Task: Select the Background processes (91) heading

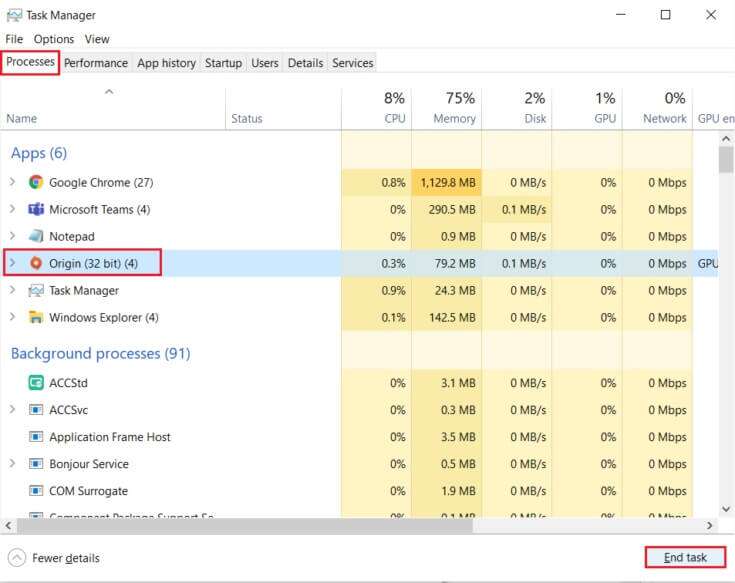Action: coord(100,353)
